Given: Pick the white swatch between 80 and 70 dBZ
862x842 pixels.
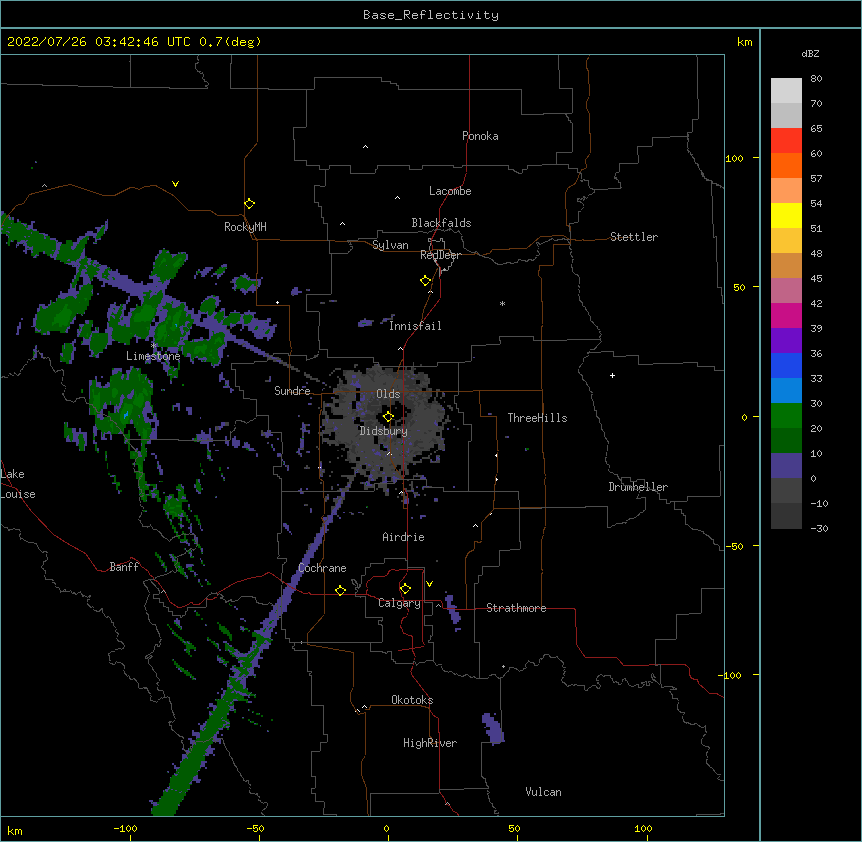Looking at the screenshot, I should click(786, 91).
